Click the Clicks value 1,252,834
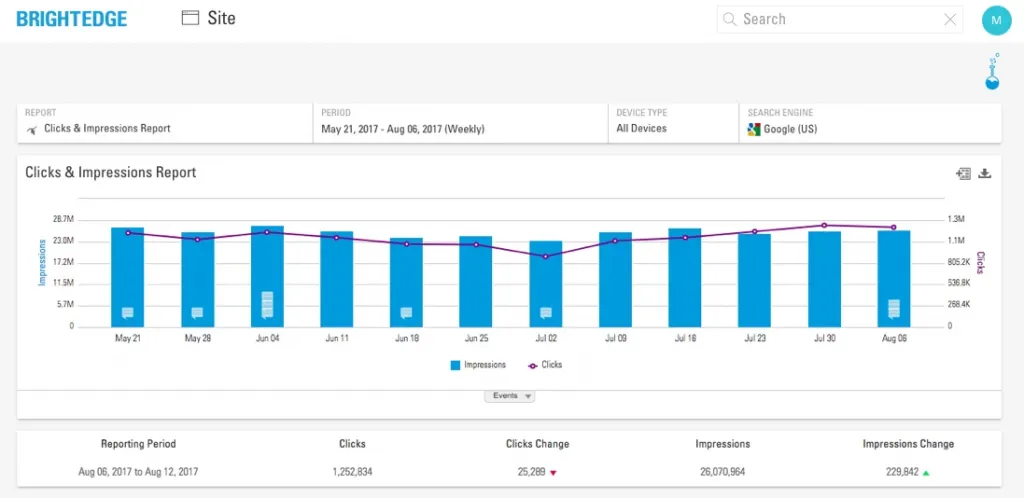Viewport: 1024px width, 498px height. pyautogui.click(x=352, y=472)
